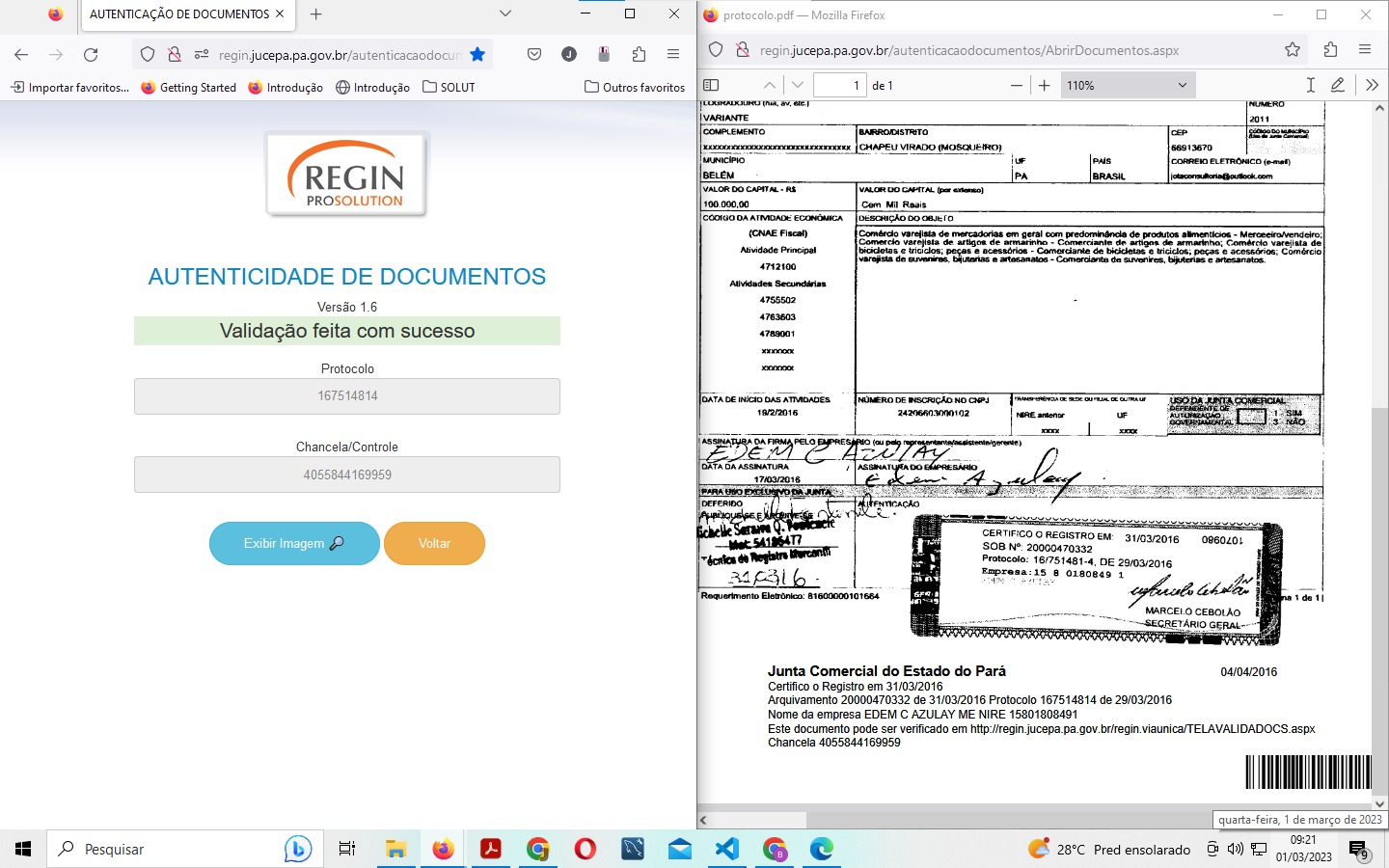Open the 110% zoom level dropdown

[x=1128, y=85]
